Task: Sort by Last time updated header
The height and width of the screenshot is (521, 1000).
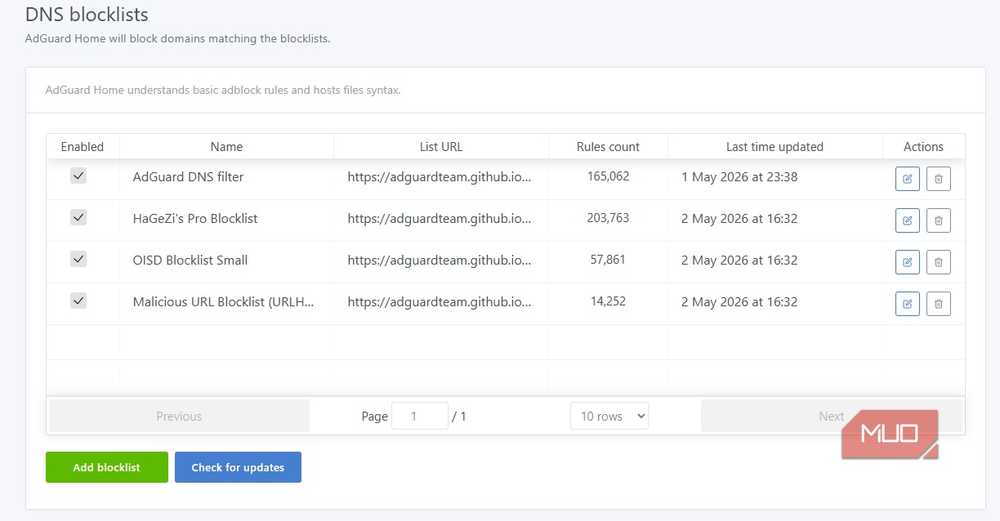Action: (774, 147)
